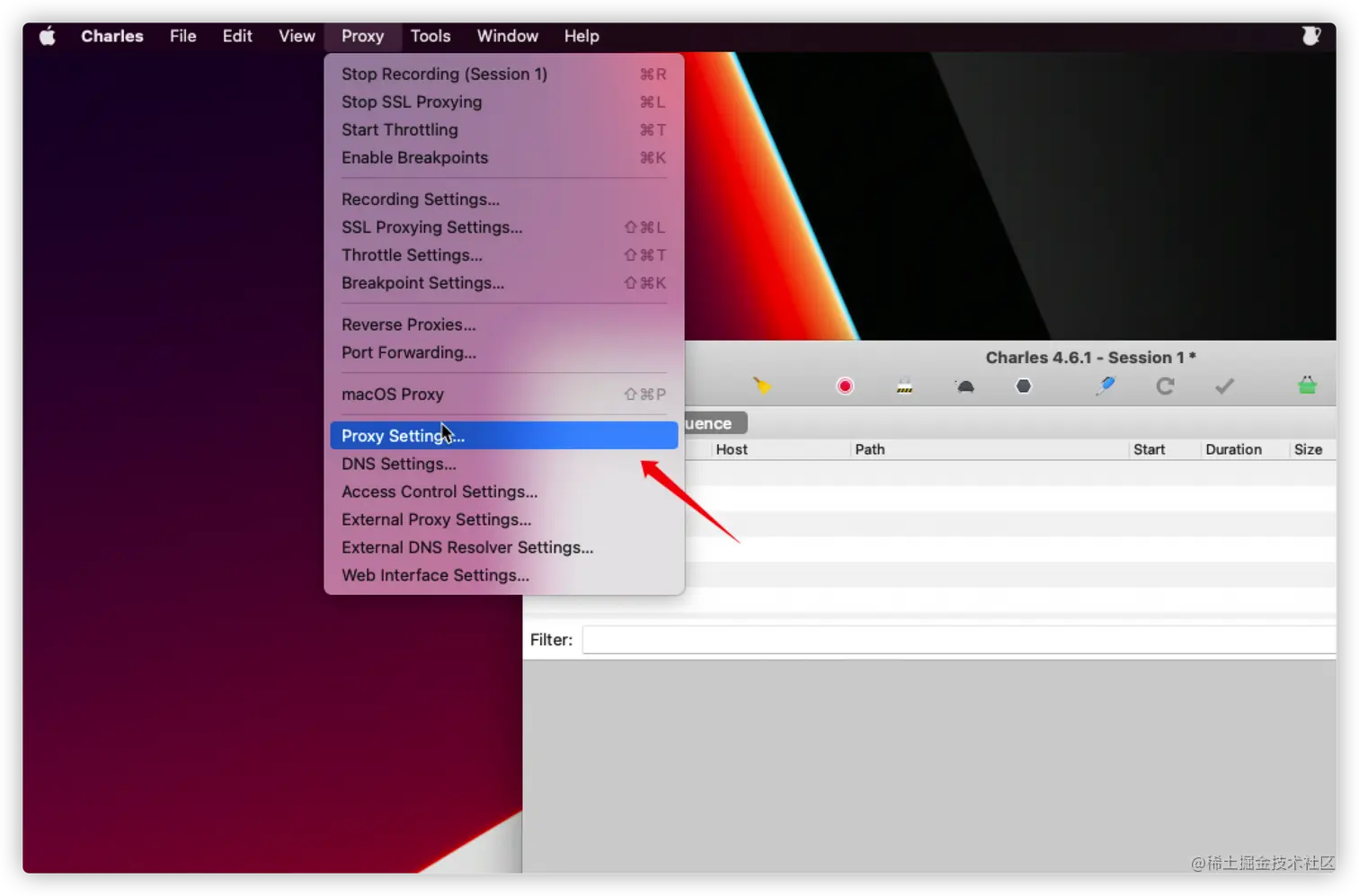Toggle the turtle Throttling icon
1359x896 pixels.
coord(964,386)
